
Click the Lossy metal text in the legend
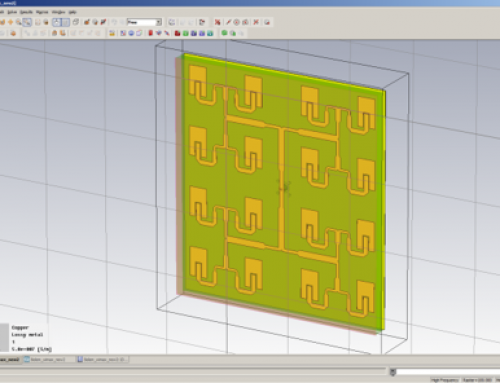pos(27,335)
